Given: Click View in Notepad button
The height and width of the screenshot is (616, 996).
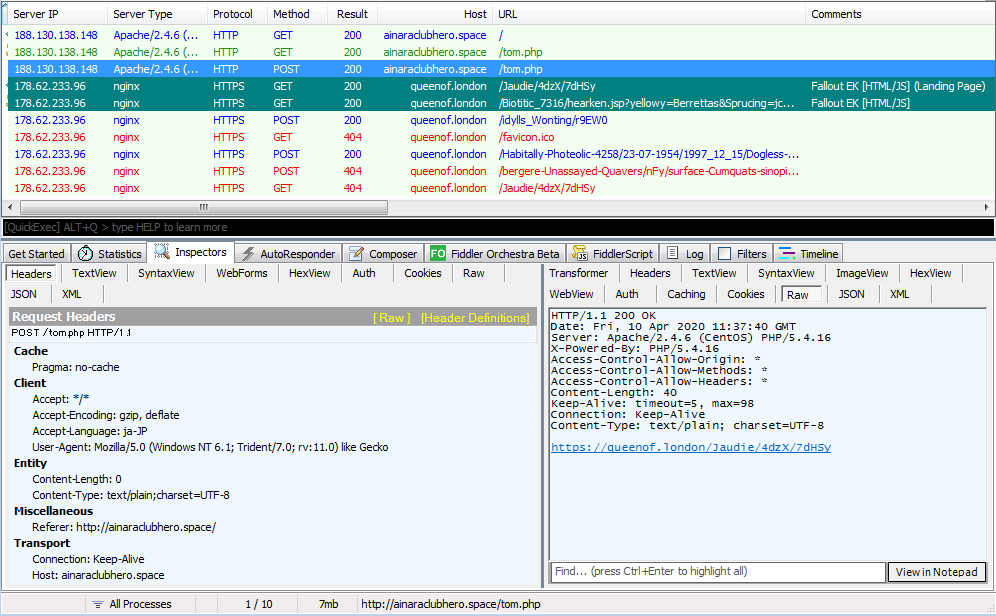Looking at the screenshot, I should [x=936, y=572].
